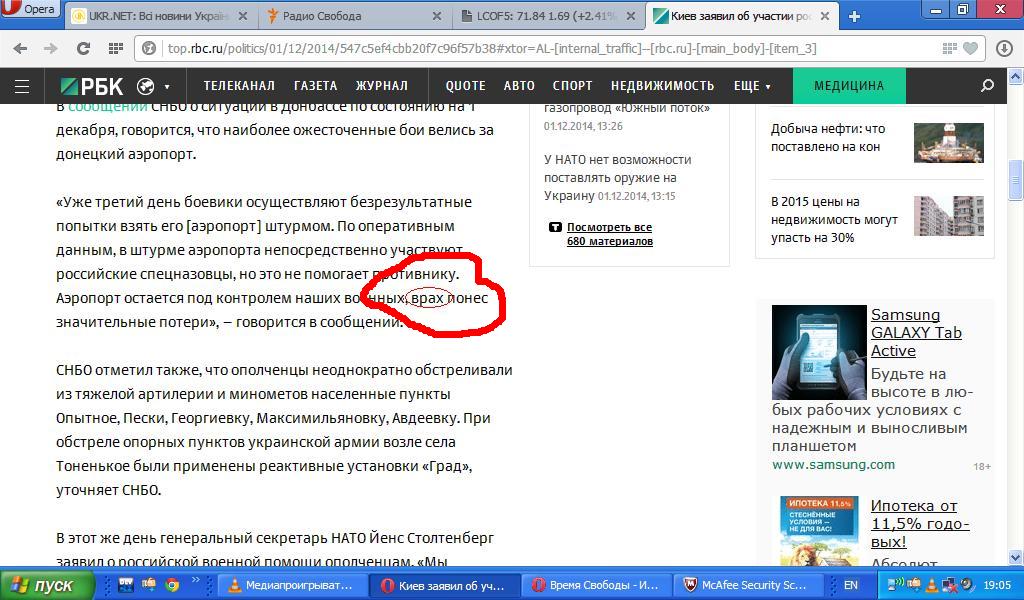Click the search magnifier on RBC navbar

coord(988,86)
